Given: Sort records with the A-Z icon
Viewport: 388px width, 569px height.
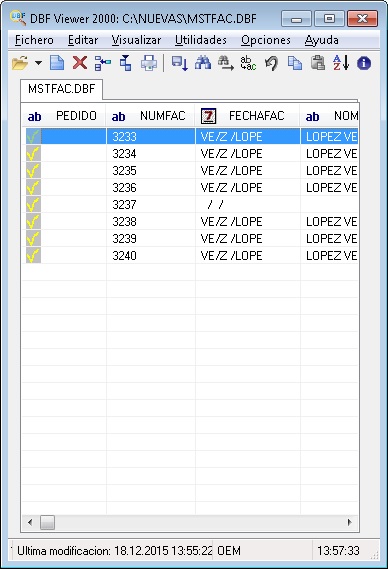Looking at the screenshot, I should pos(341,63).
